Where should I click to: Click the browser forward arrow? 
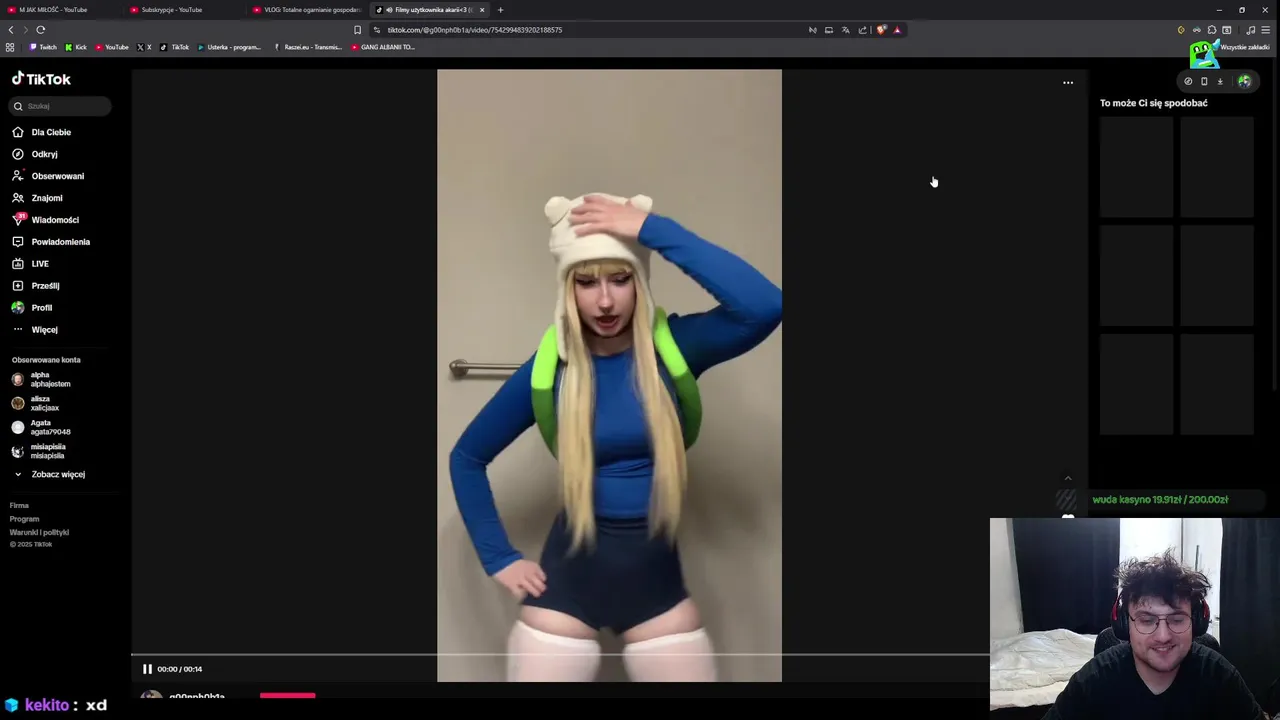click(x=26, y=30)
